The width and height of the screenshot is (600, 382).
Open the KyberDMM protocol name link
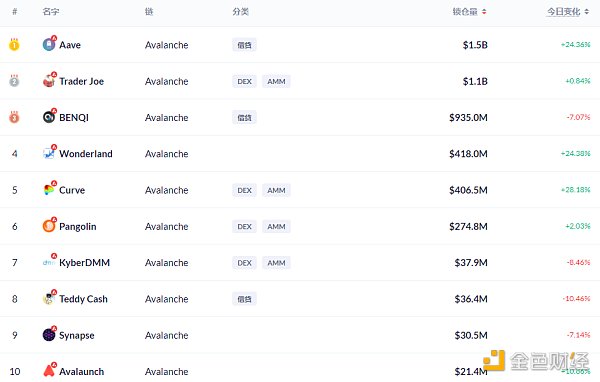point(84,263)
